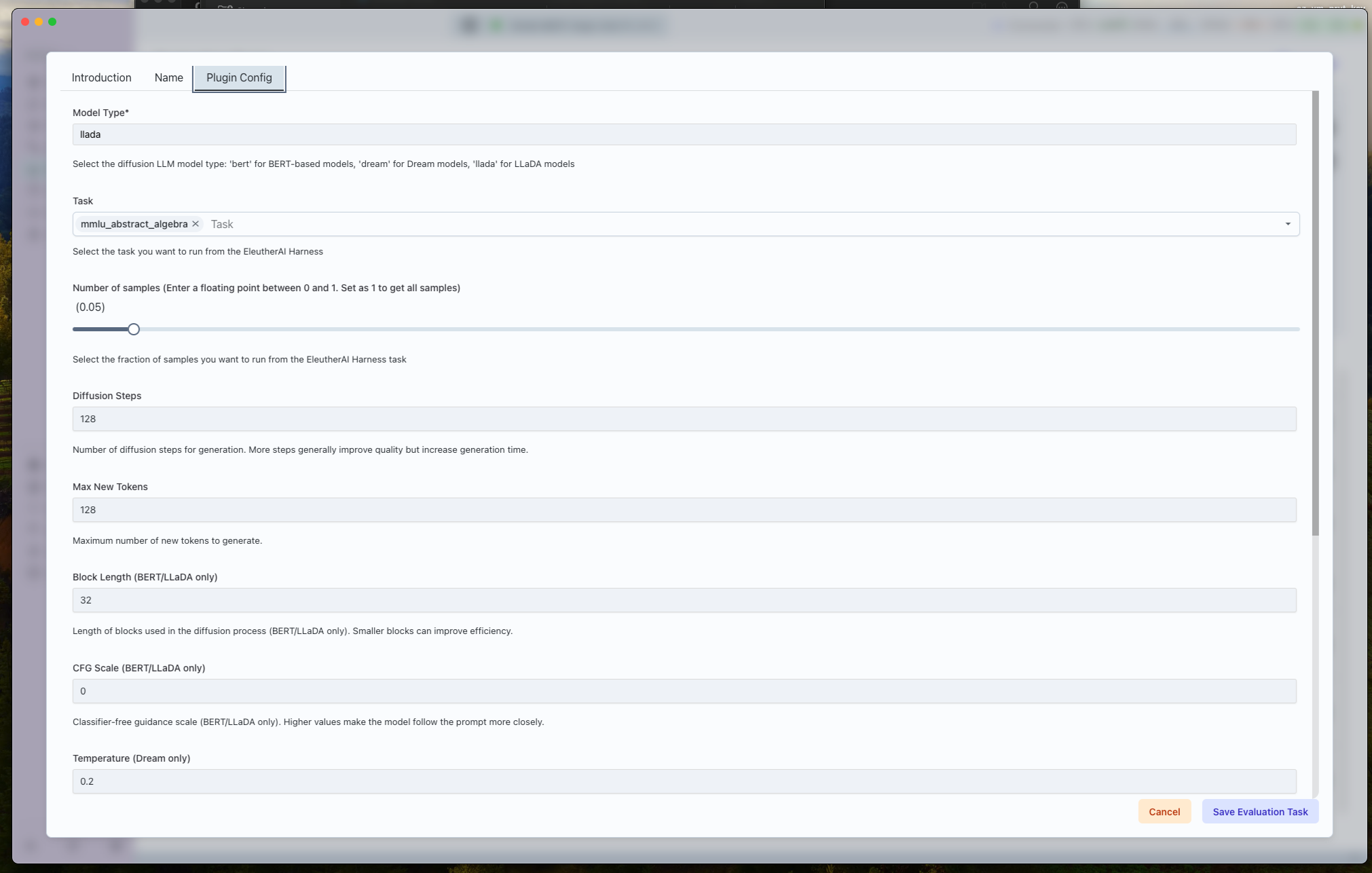Screen dimensions: 1372x873
Task: Click the green fullscreen window button
Action: (52, 22)
